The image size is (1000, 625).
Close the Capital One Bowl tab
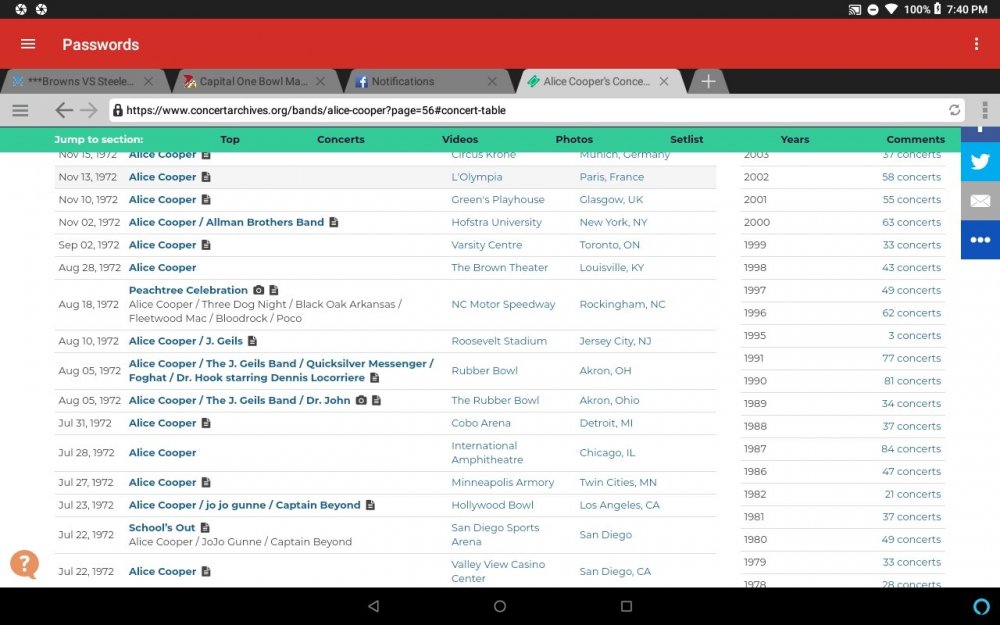point(320,82)
